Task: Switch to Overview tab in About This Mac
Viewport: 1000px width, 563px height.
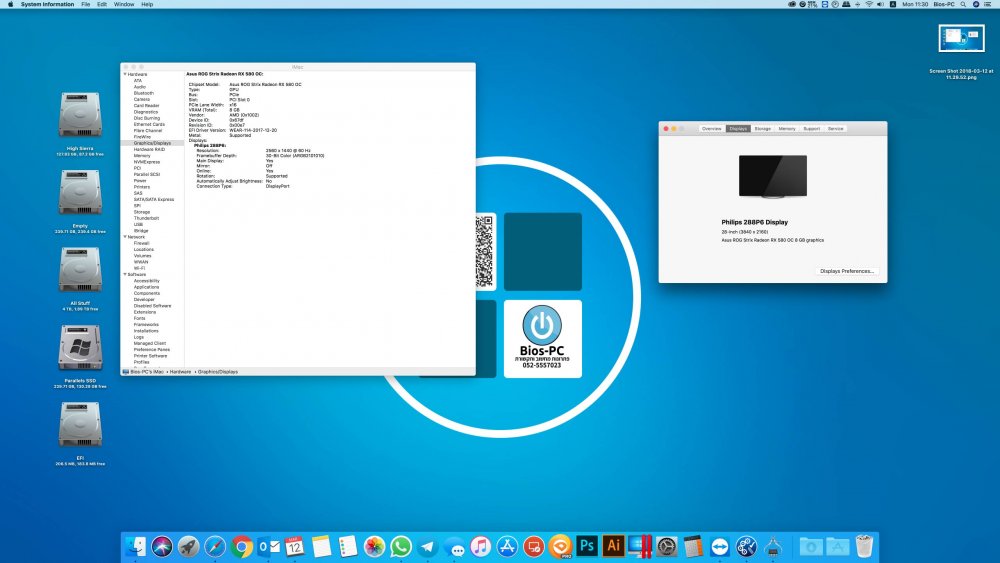Action: 712,129
